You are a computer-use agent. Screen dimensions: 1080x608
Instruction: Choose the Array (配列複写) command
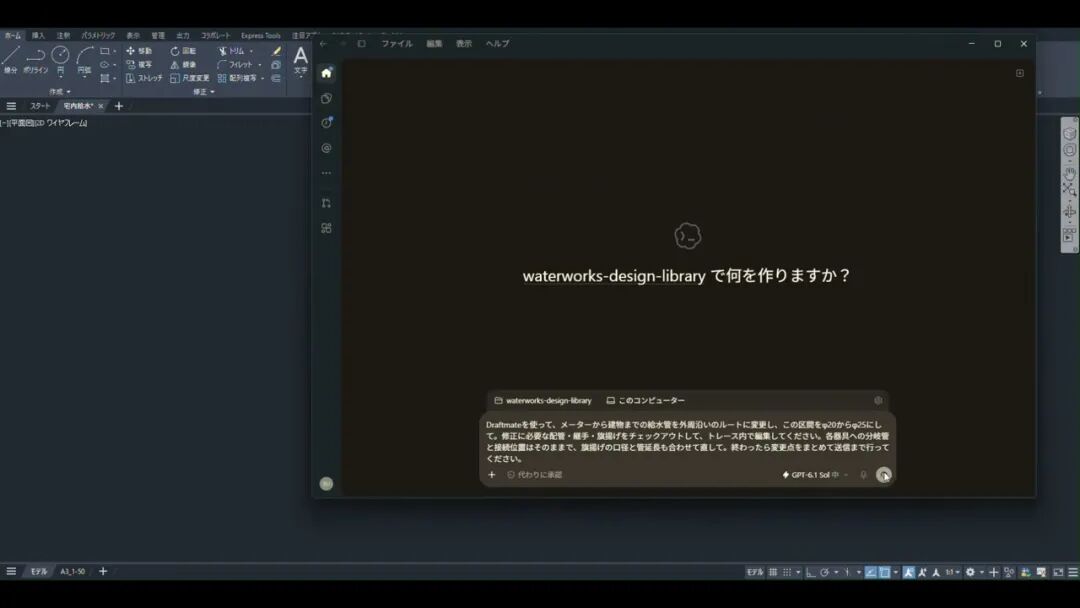click(237, 78)
